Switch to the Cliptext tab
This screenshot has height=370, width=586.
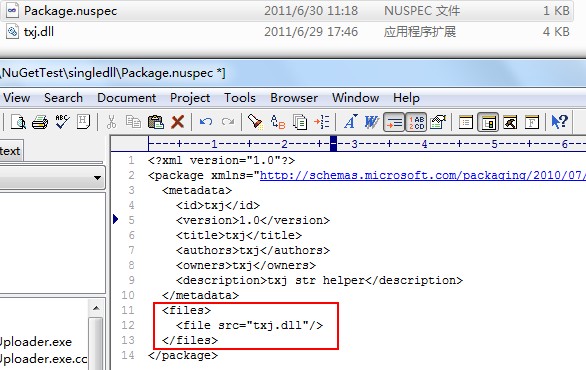[11, 151]
